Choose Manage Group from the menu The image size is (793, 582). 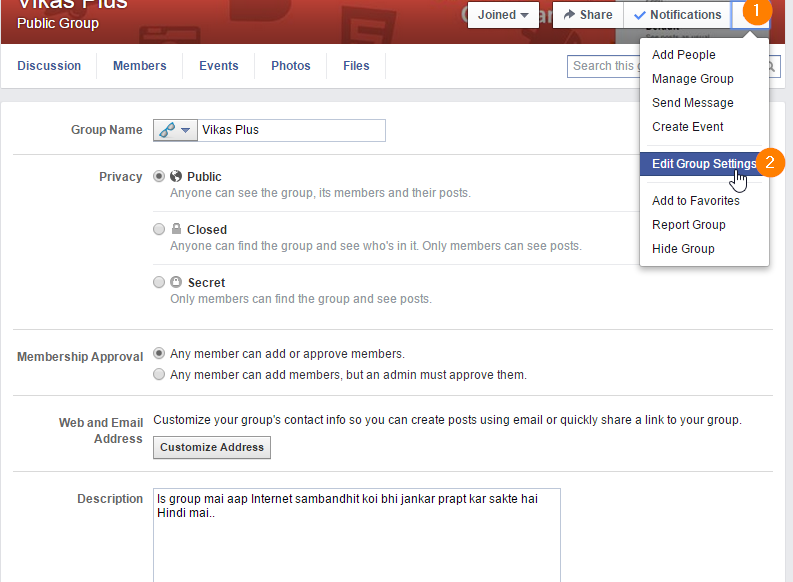(x=704, y=79)
